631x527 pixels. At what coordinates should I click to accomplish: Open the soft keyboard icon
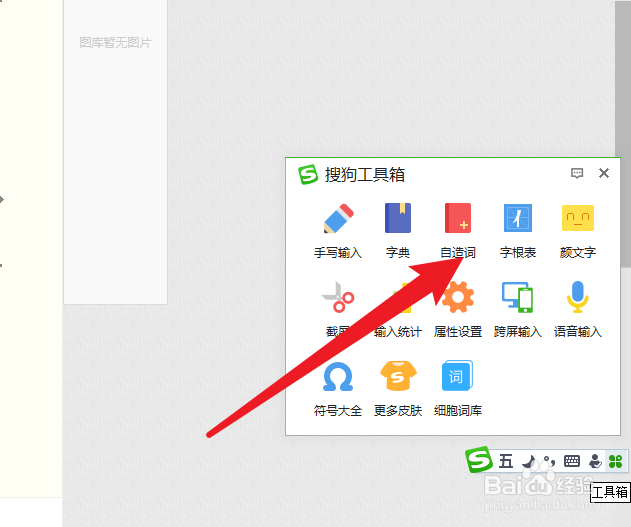pos(572,461)
